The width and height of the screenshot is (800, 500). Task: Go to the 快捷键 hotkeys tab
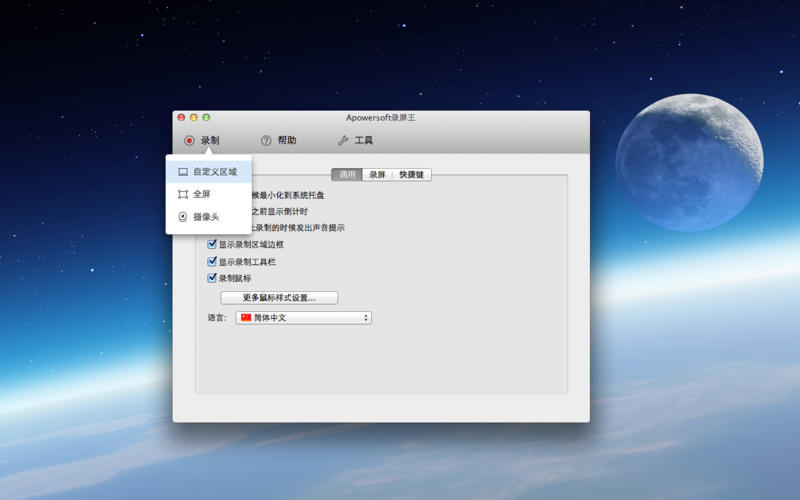(411, 174)
